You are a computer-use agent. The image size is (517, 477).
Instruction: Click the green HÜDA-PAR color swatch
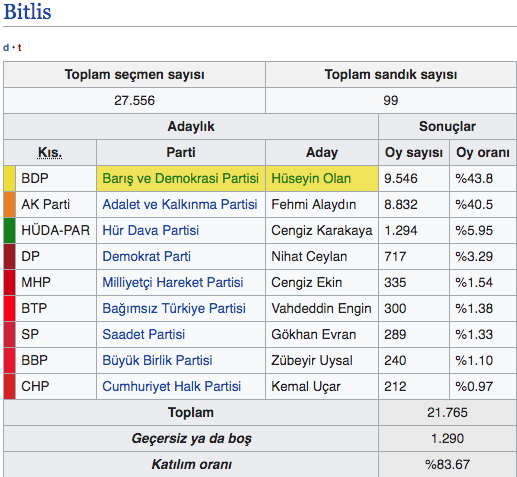pos(9,230)
